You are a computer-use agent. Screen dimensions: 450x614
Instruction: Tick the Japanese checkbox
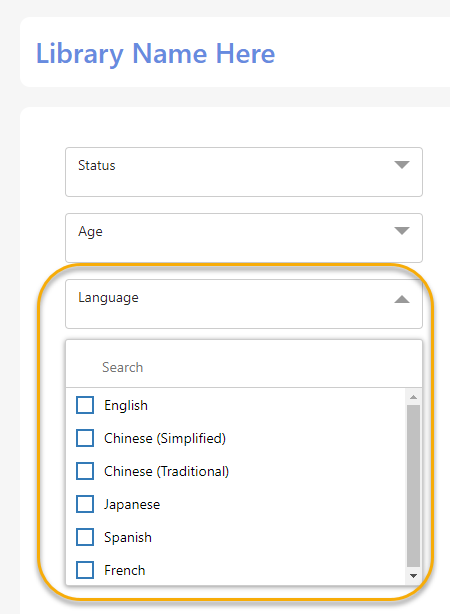(x=85, y=504)
